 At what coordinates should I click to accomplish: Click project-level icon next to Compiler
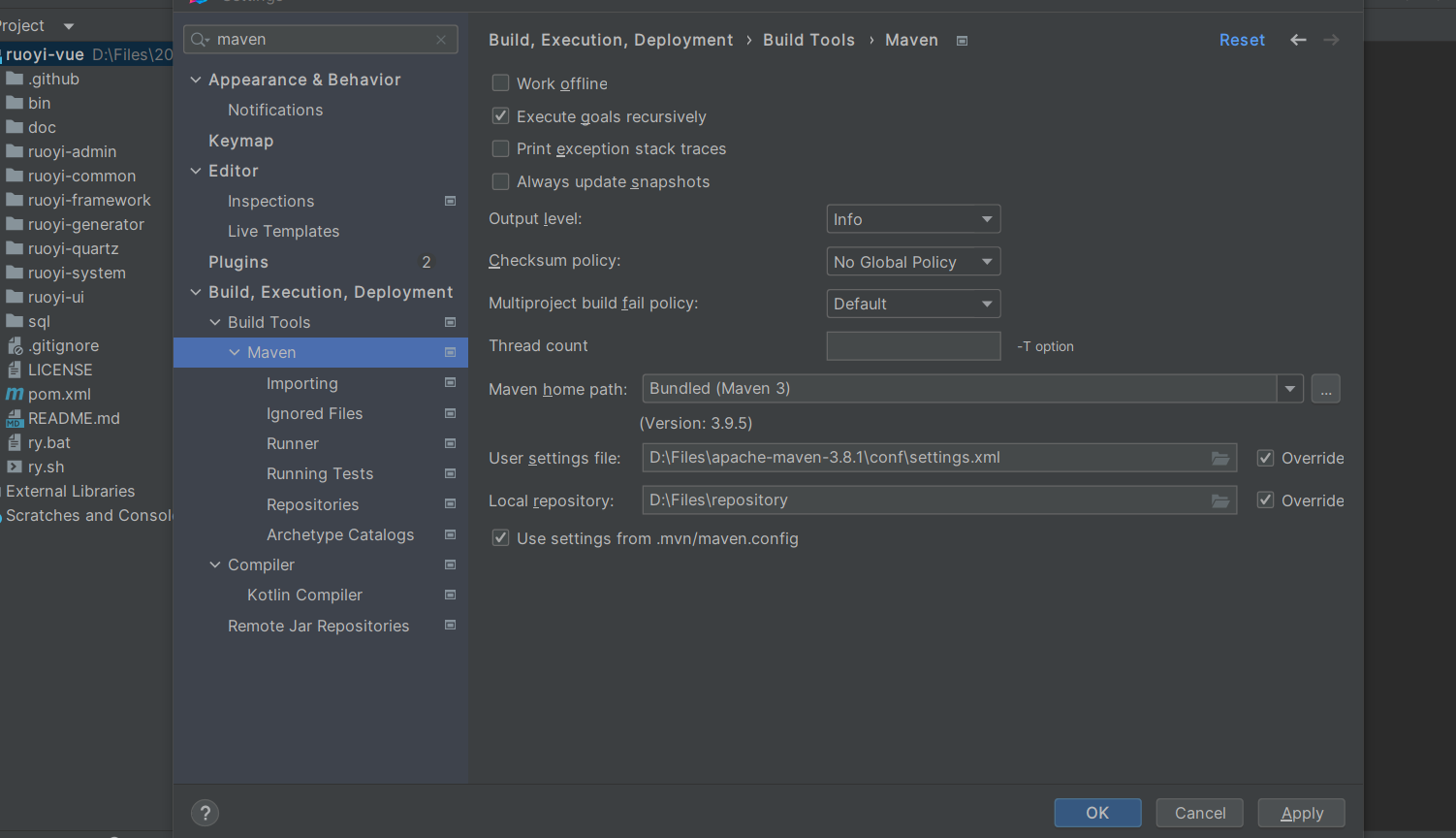click(450, 564)
